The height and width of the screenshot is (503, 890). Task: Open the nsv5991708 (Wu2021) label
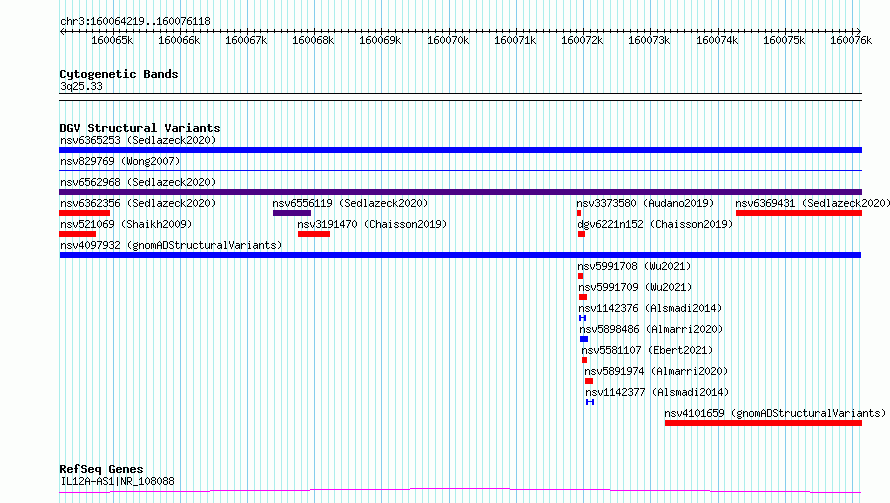point(634,266)
